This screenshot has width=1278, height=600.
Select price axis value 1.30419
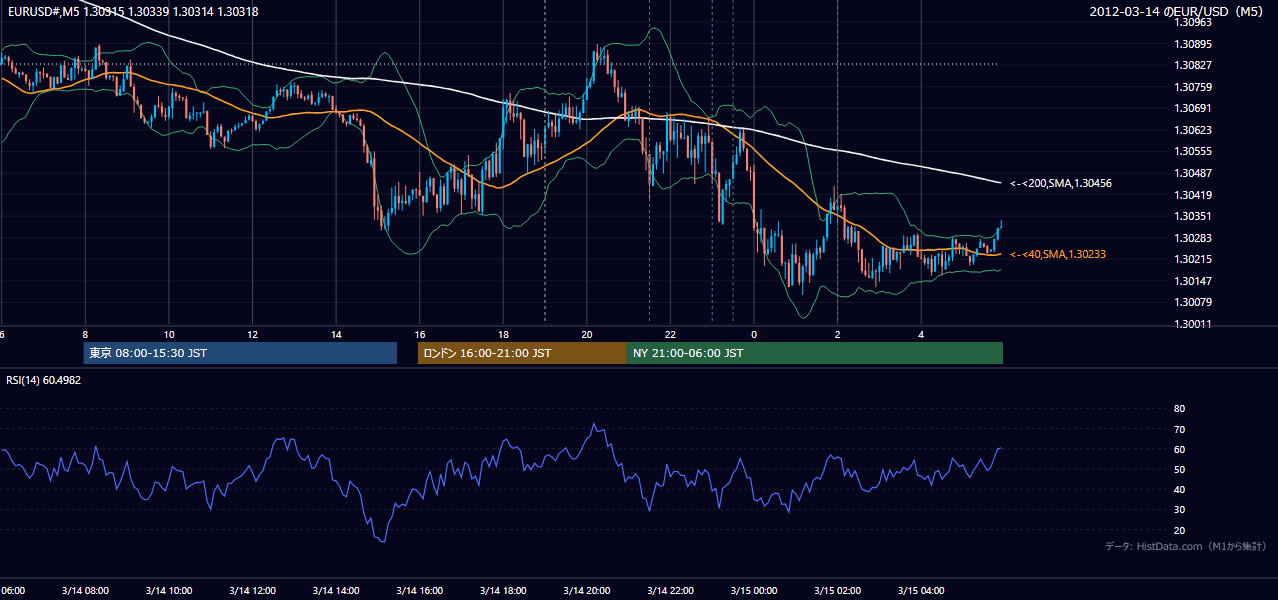(1192, 195)
